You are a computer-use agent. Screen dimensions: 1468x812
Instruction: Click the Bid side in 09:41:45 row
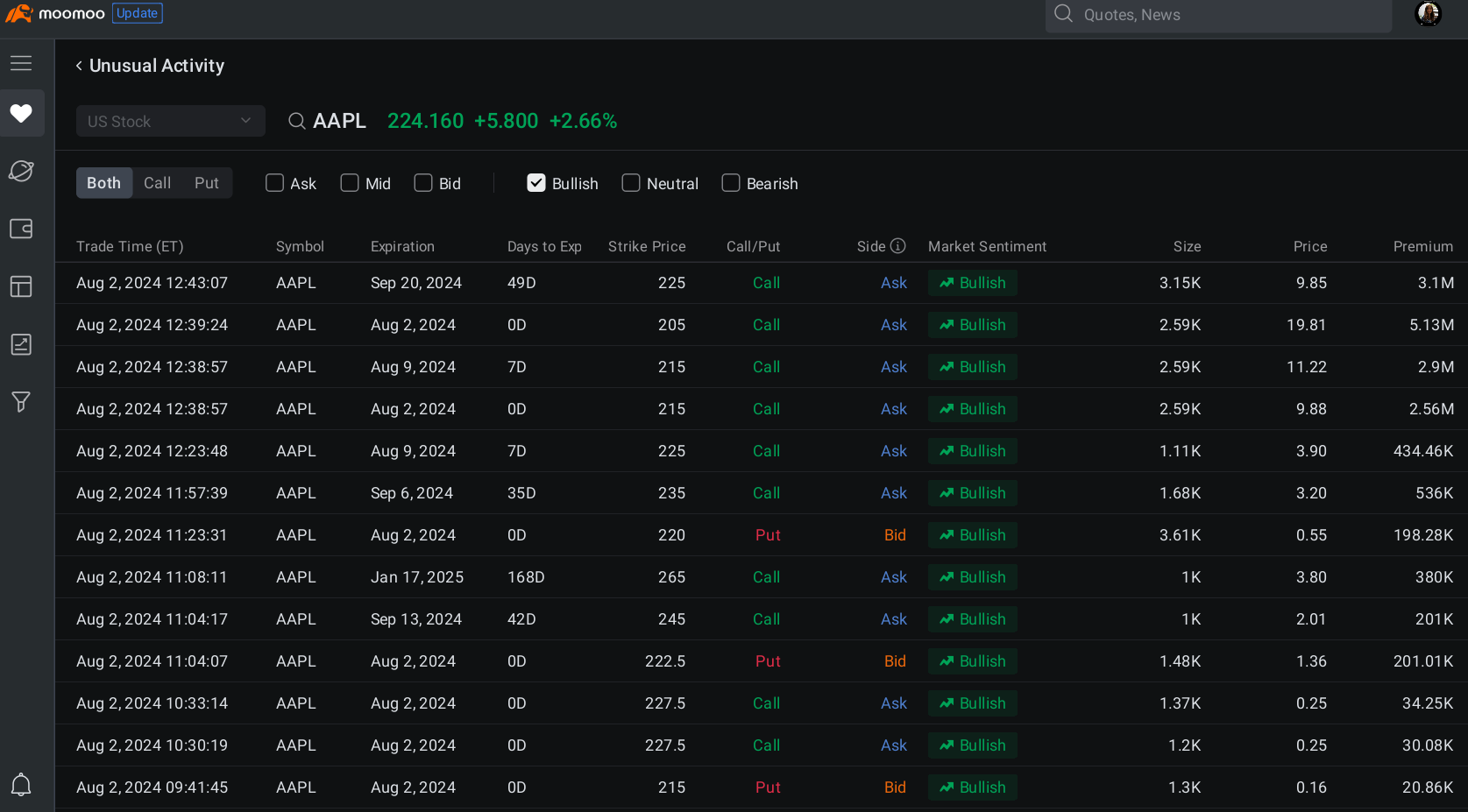(x=895, y=787)
